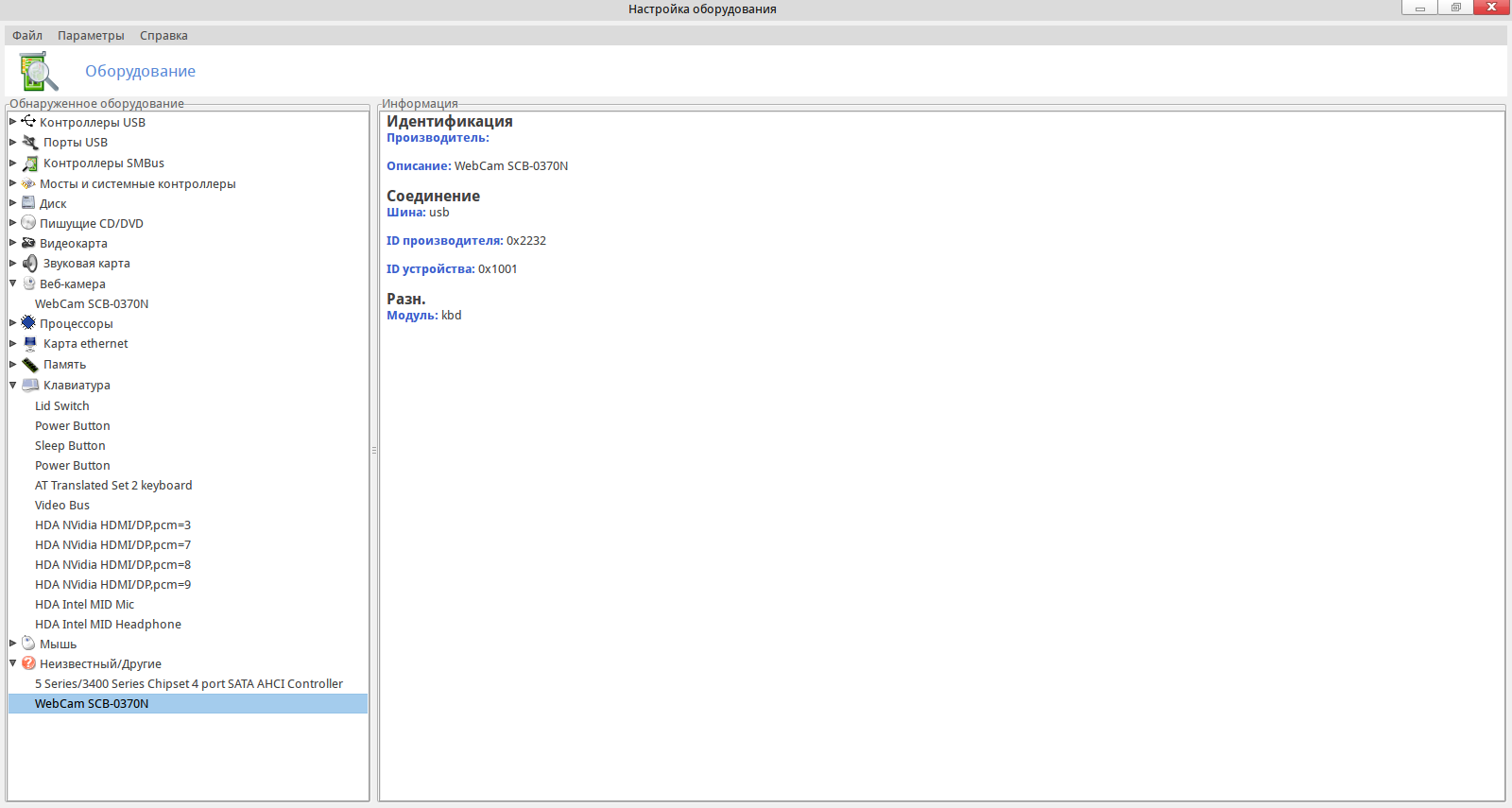Select HDA Intel MID Headphone entry

point(109,624)
